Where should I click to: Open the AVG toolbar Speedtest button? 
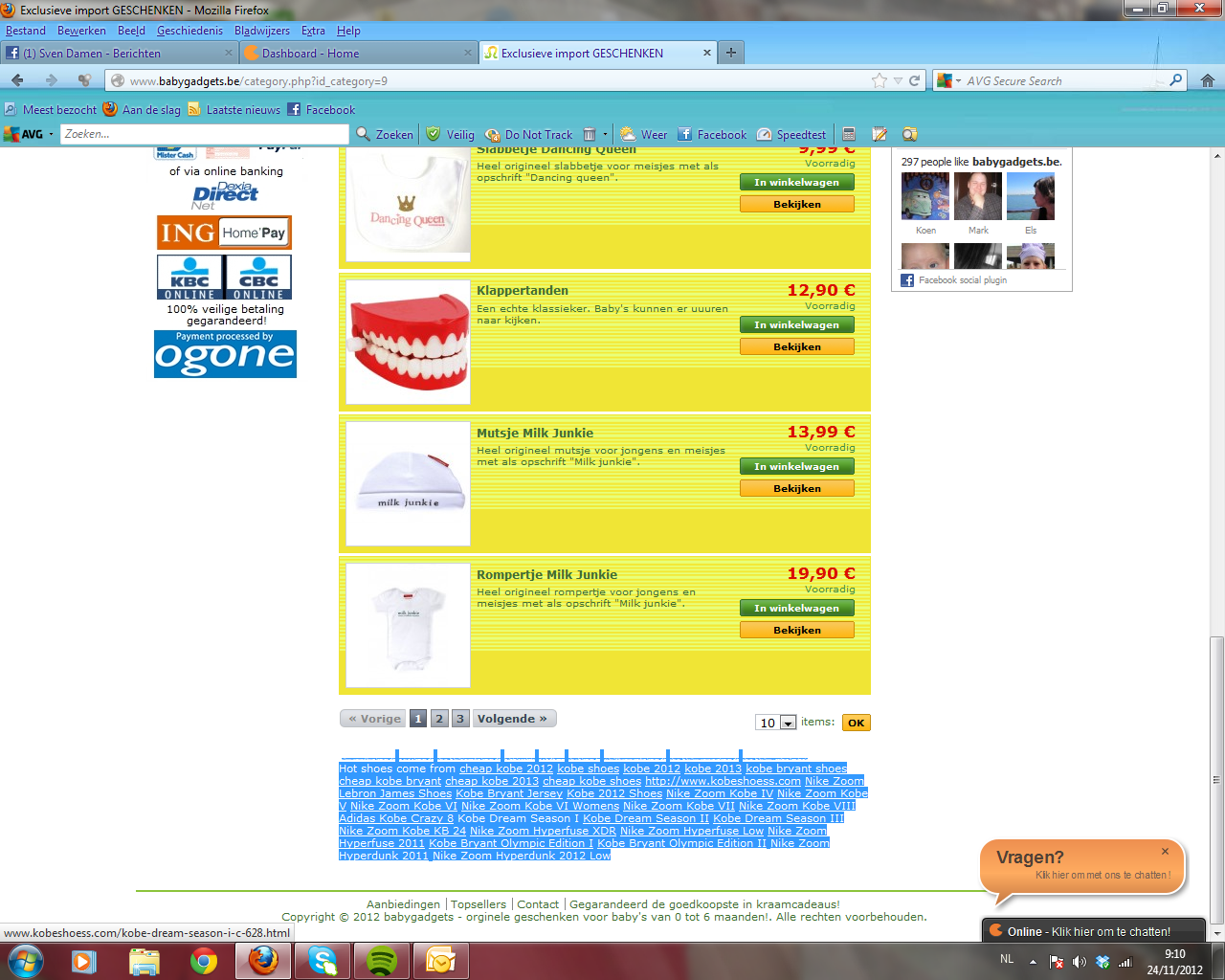tap(791, 135)
